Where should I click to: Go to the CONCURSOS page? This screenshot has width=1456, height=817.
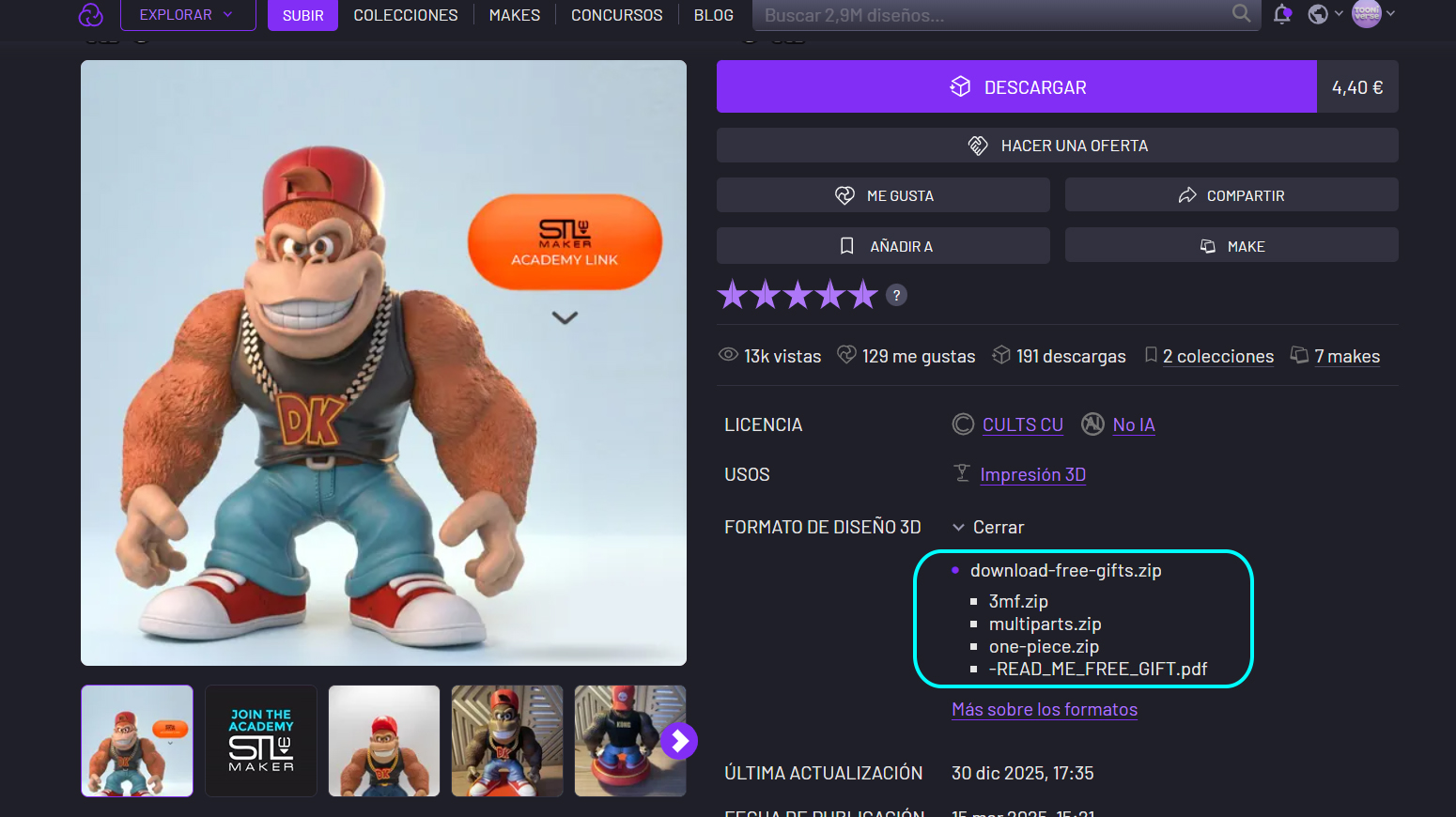pyautogui.click(x=617, y=15)
